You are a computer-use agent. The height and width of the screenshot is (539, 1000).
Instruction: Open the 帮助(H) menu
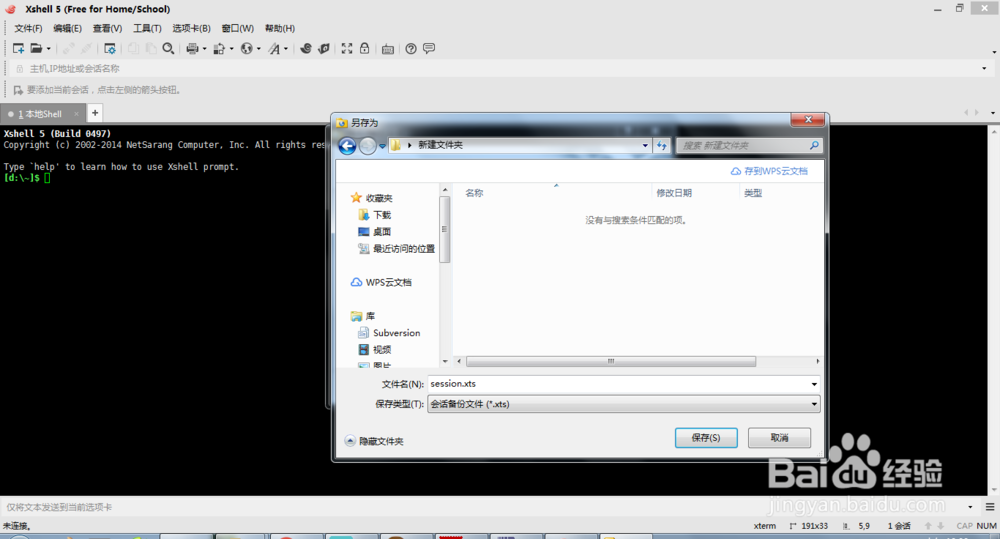[279, 28]
